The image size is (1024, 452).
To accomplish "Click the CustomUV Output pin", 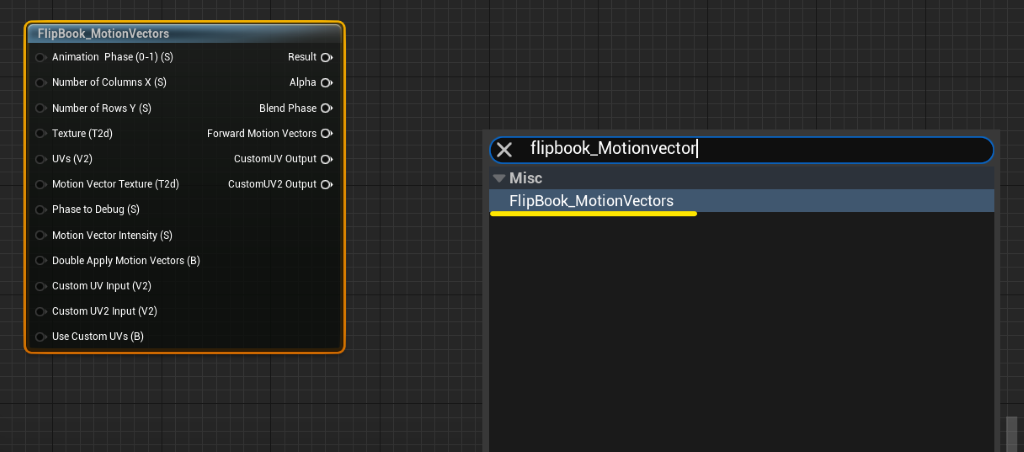I will tap(327, 159).
